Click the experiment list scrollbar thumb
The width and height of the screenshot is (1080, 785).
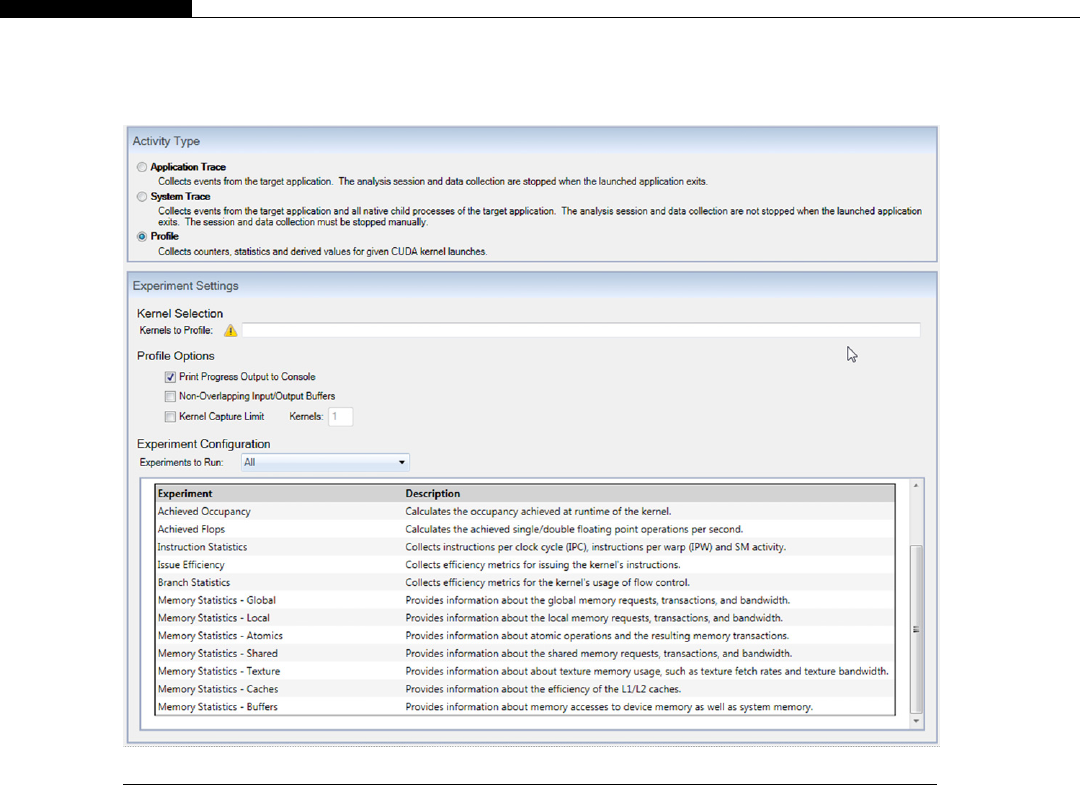[x=916, y=629]
